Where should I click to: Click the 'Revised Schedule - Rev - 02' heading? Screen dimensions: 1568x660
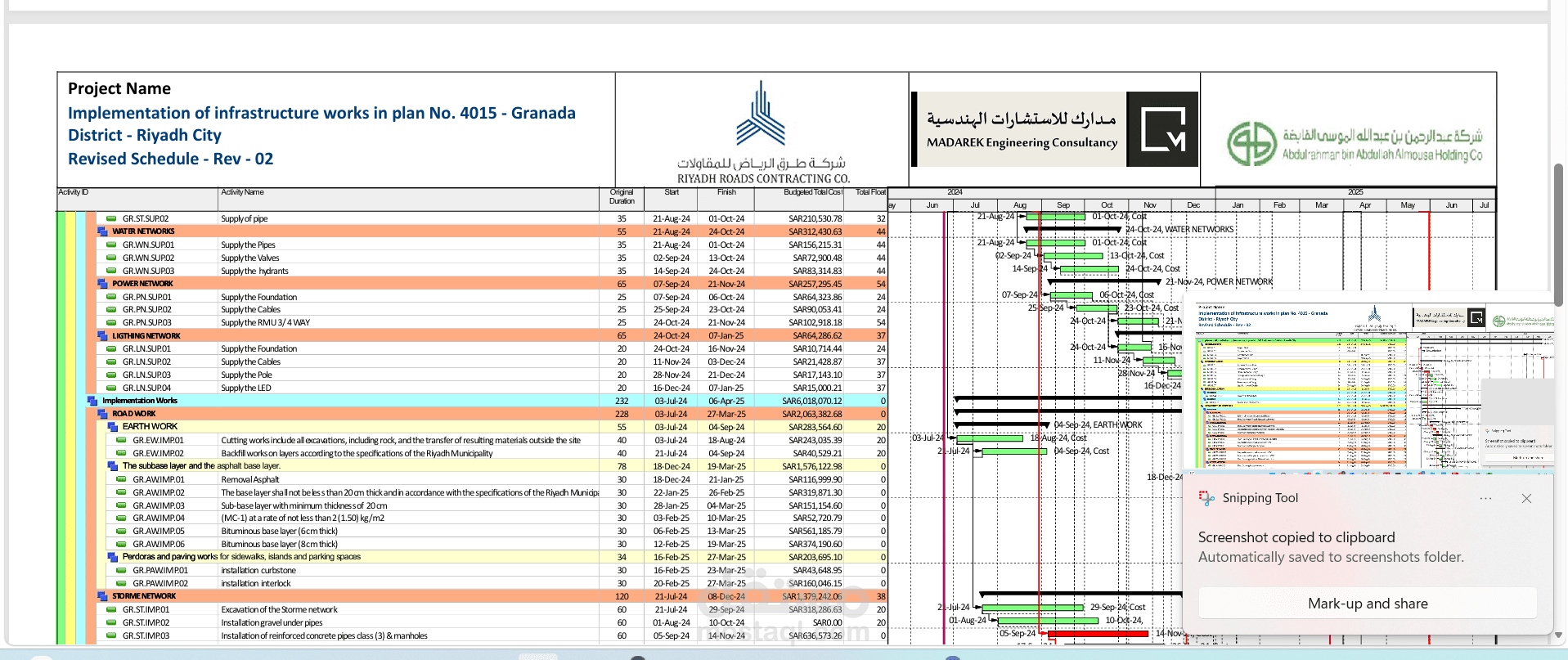(x=170, y=159)
